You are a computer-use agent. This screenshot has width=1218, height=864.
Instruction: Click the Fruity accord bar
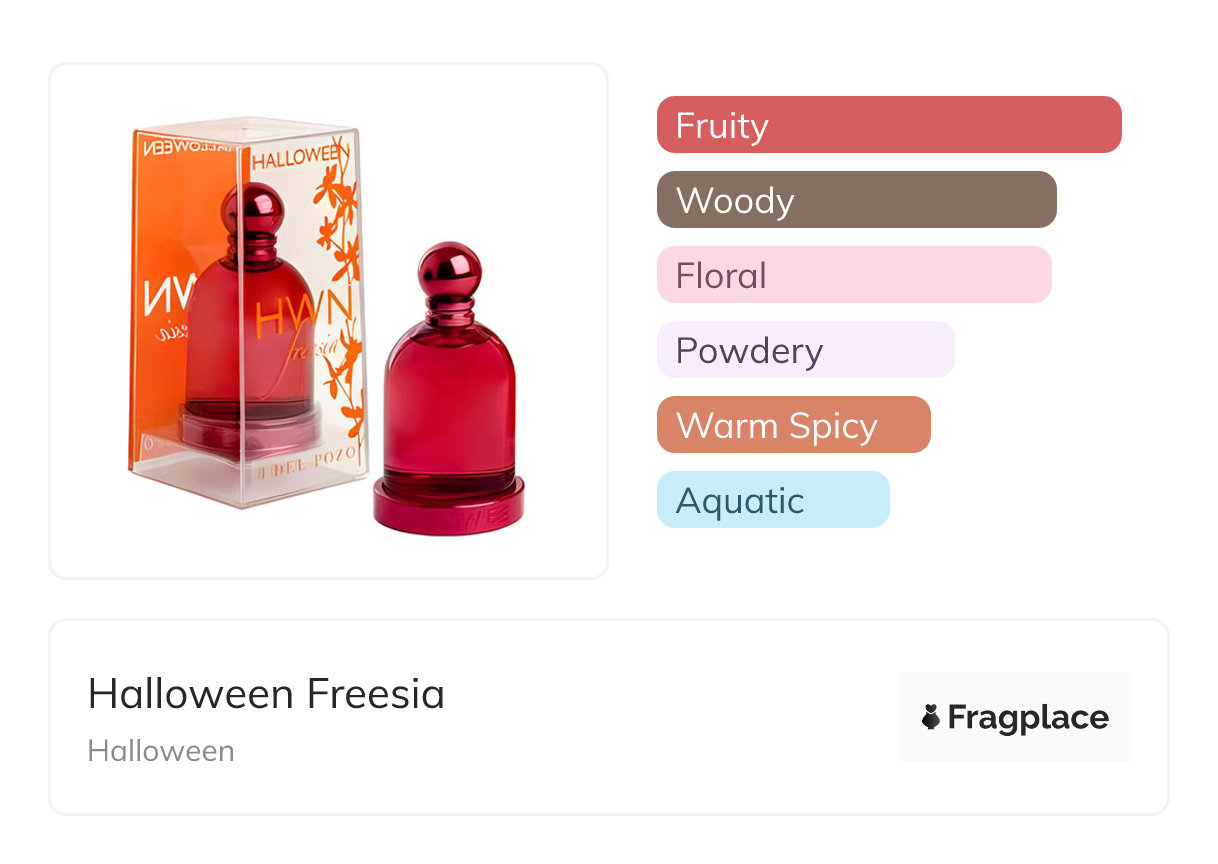888,125
